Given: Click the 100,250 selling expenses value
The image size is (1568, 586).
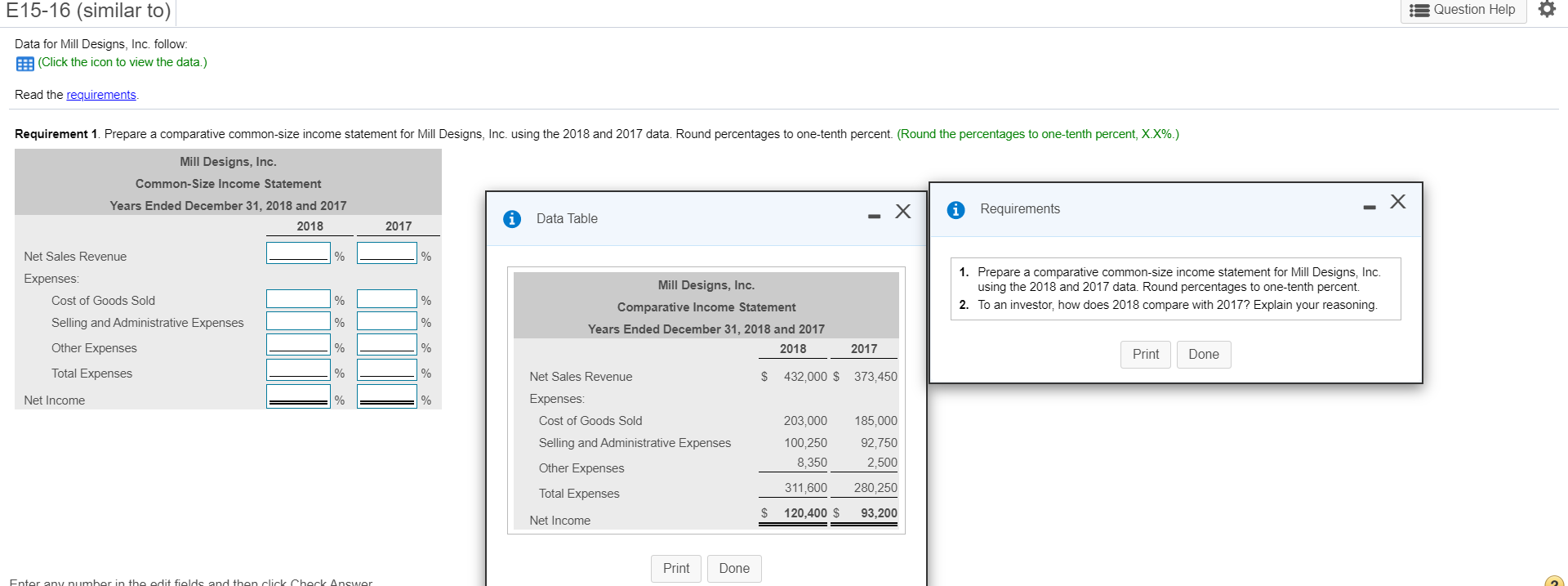Looking at the screenshot, I should click(x=805, y=443).
